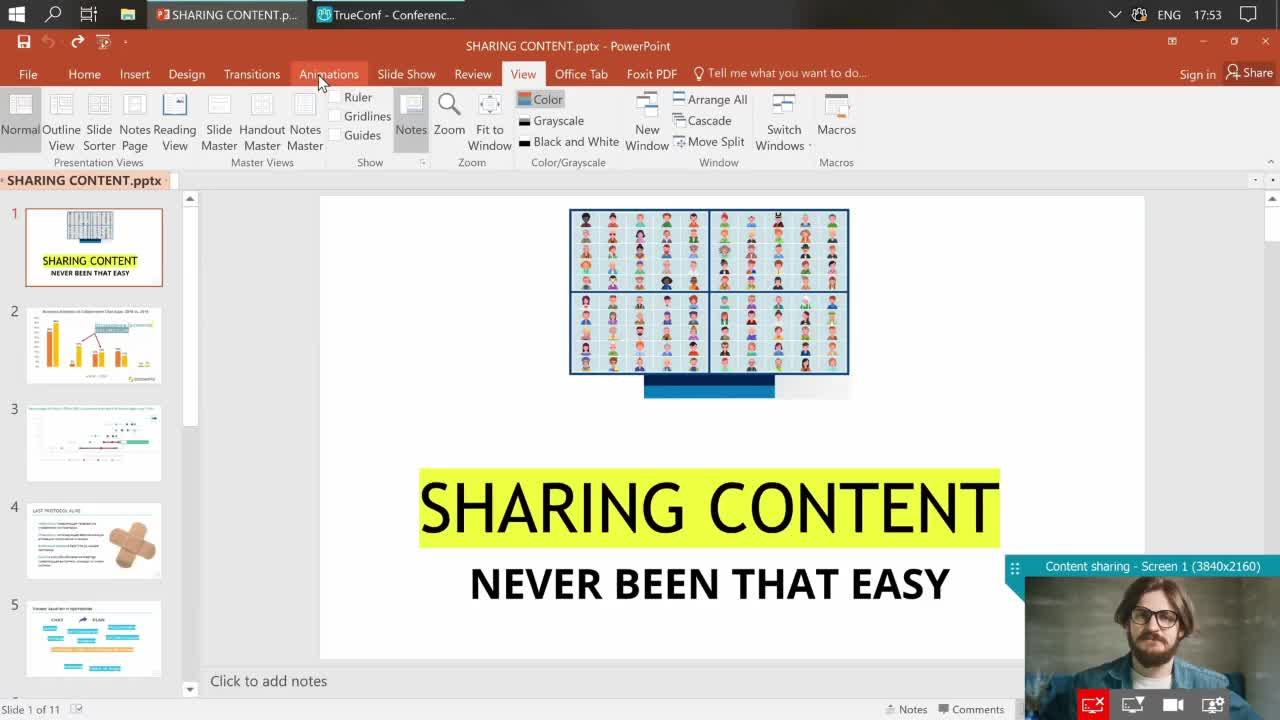Click the Redo arrow in the title bar
This screenshot has width=1280, height=720.
(x=77, y=42)
